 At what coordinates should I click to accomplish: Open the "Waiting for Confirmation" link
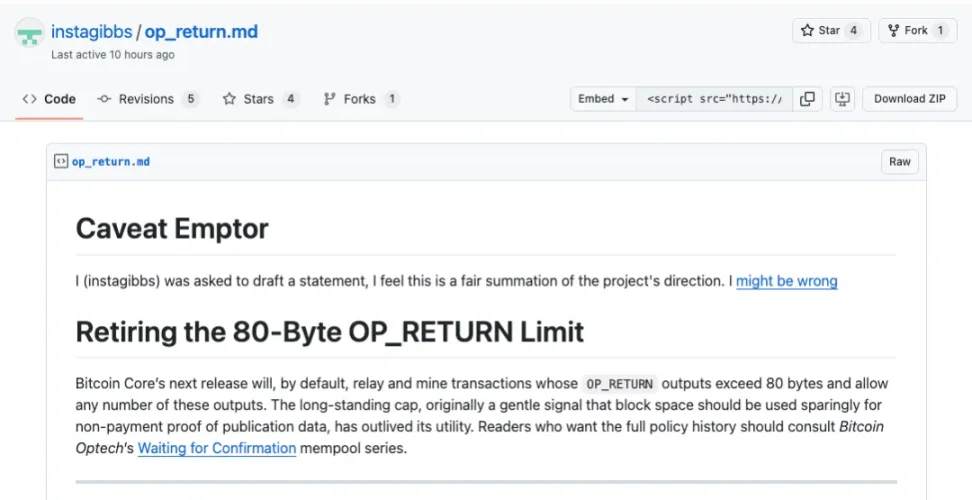tap(217, 448)
